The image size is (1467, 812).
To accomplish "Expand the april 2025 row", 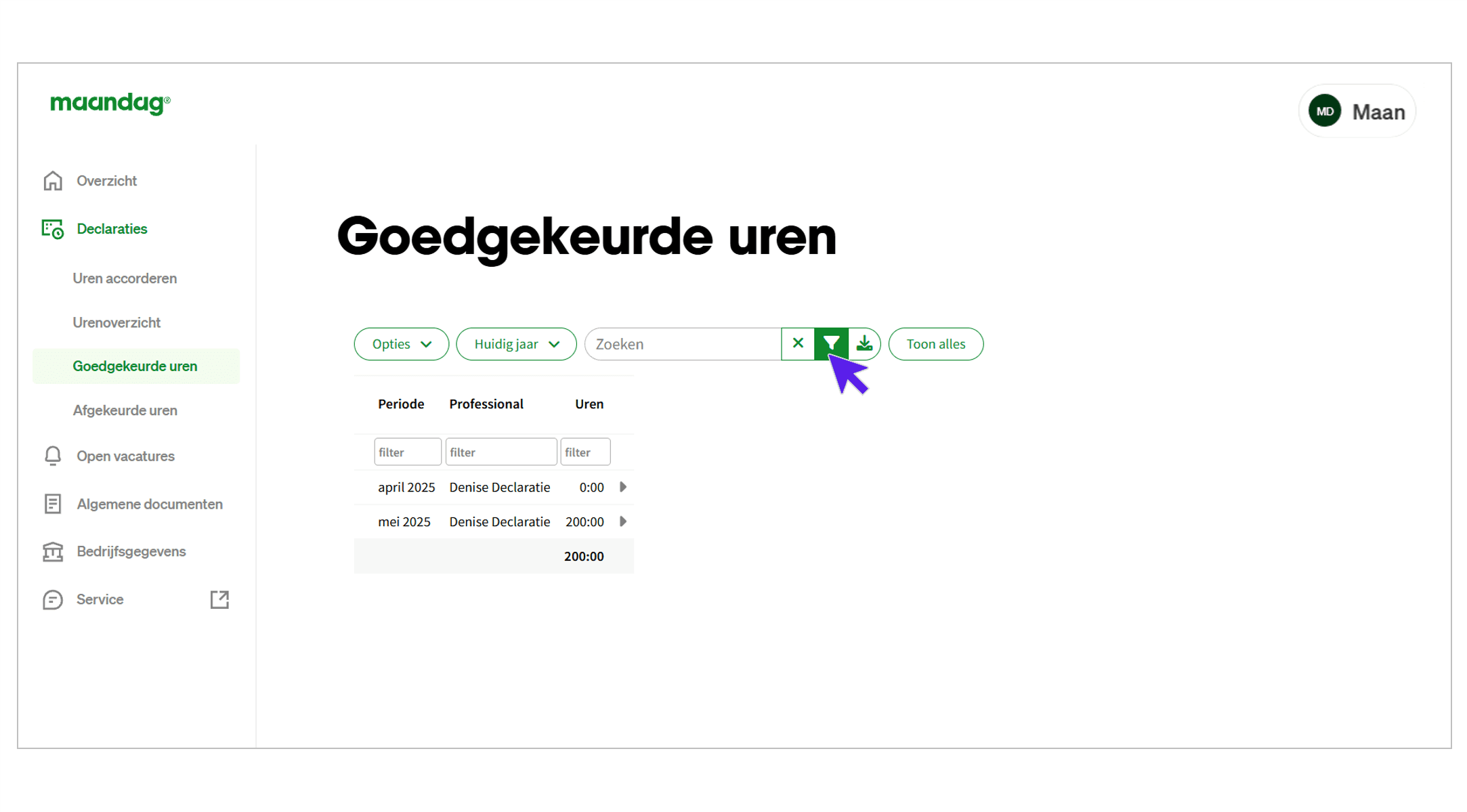I will 622,487.
